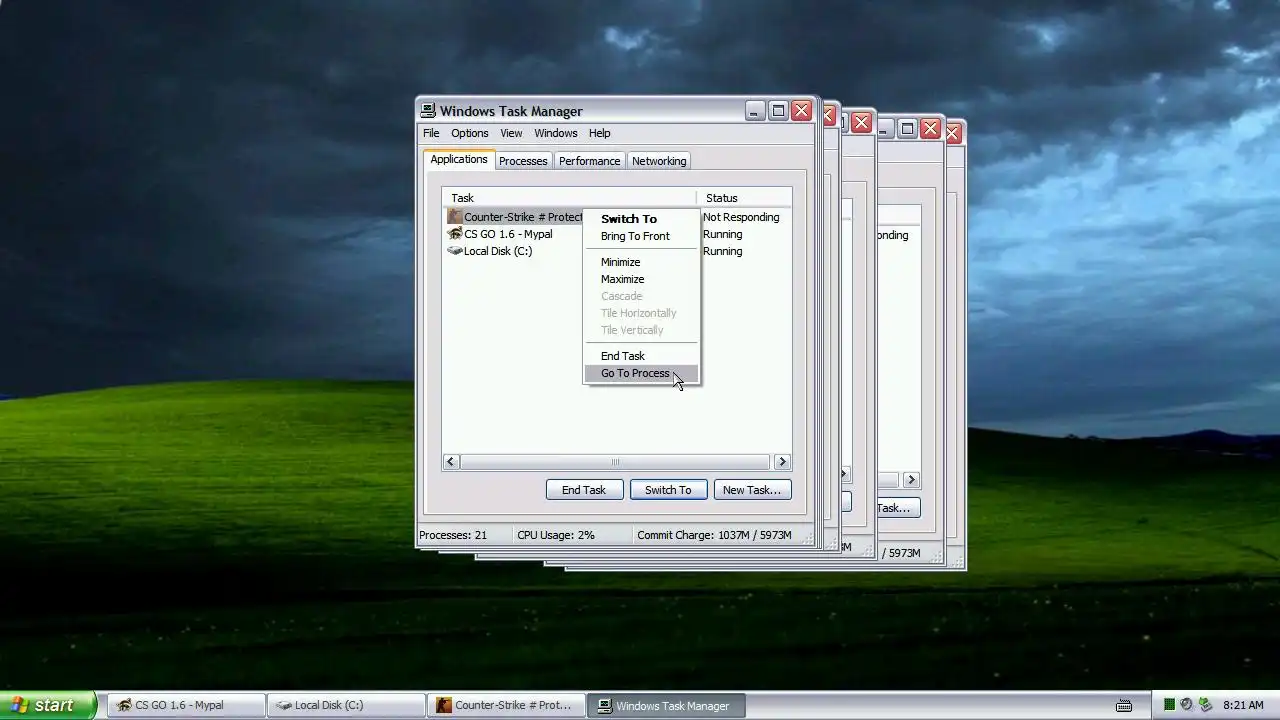Click the horizontal scrollbar thumb in task list

pos(615,462)
